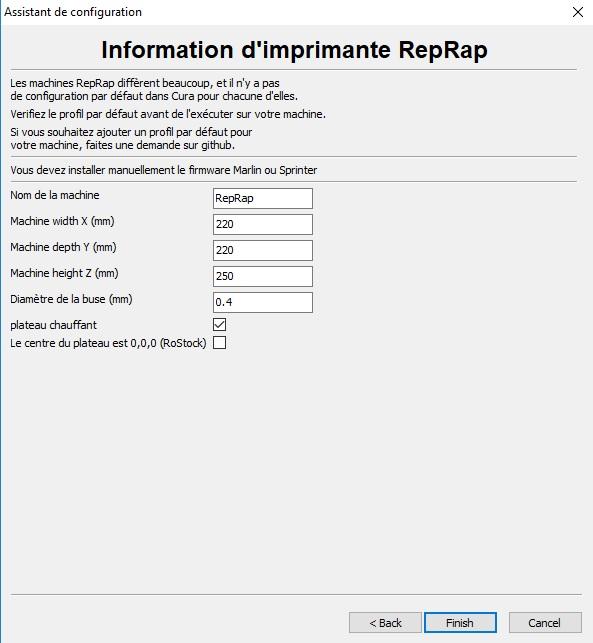Viewport: 593px width, 643px height.
Task: Click the heading 'Information d'imprimante RepRap'
Action: pos(294,50)
